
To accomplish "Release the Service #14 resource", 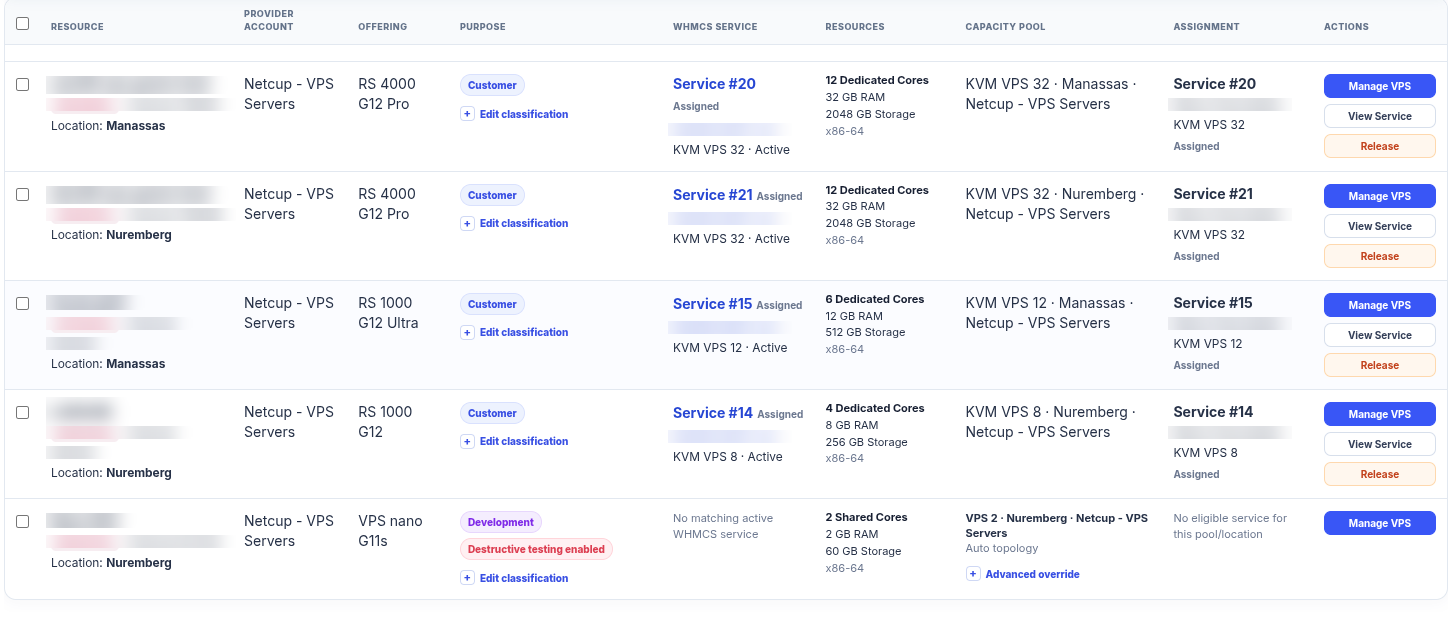I will coord(1379,474).
